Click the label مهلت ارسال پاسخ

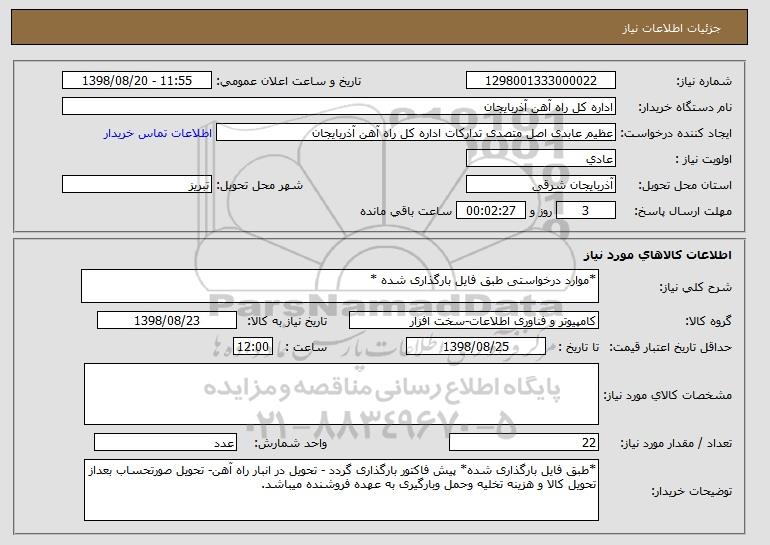(x=683, y=212)
